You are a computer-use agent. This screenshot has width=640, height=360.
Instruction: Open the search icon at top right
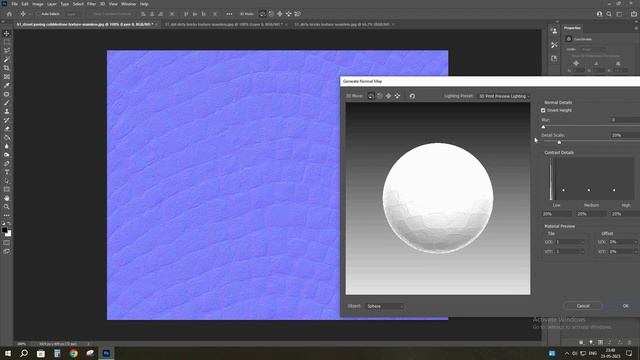tap(609, 14)
